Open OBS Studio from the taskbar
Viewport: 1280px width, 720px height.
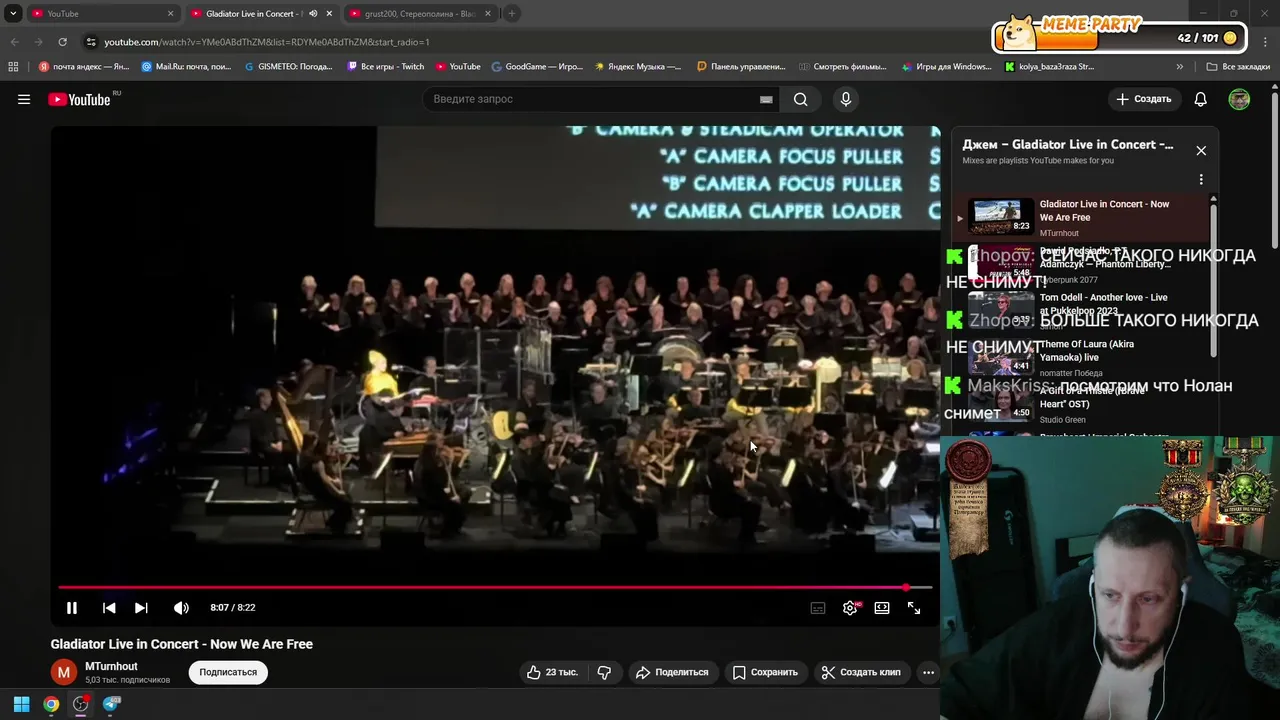(81, 704)
